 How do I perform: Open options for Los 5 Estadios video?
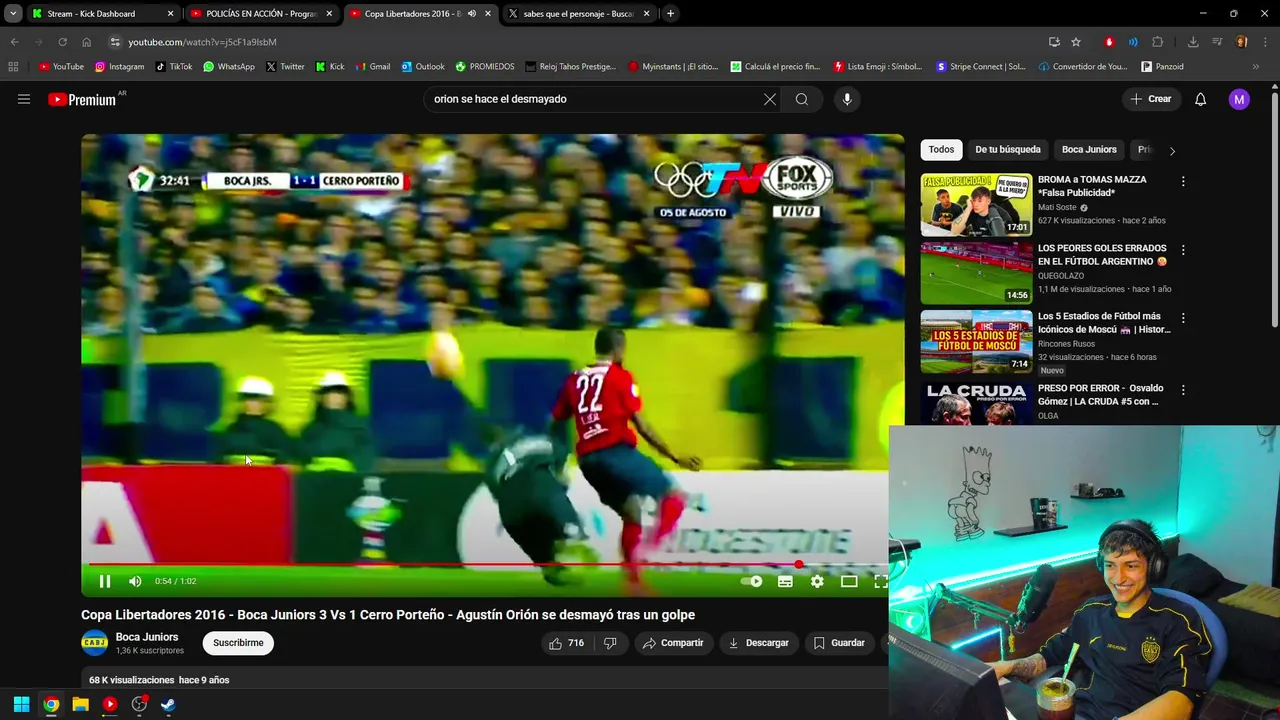[x=1183, y=318]
